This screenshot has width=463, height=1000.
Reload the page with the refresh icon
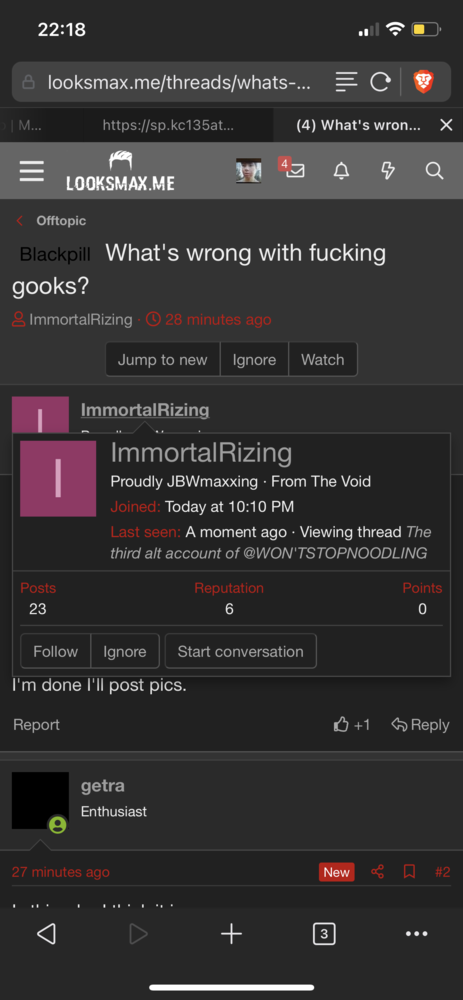tap(380, 82)
